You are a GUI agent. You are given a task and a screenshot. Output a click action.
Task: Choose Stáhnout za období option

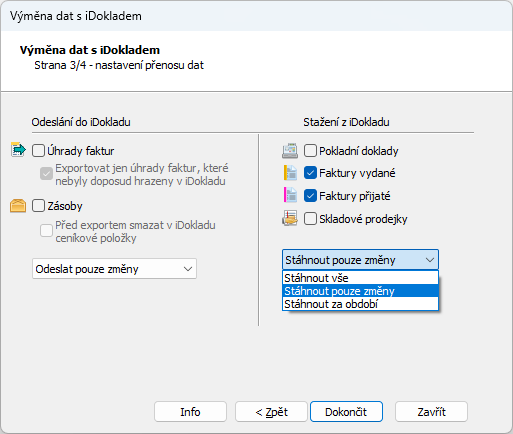(360, 304)
